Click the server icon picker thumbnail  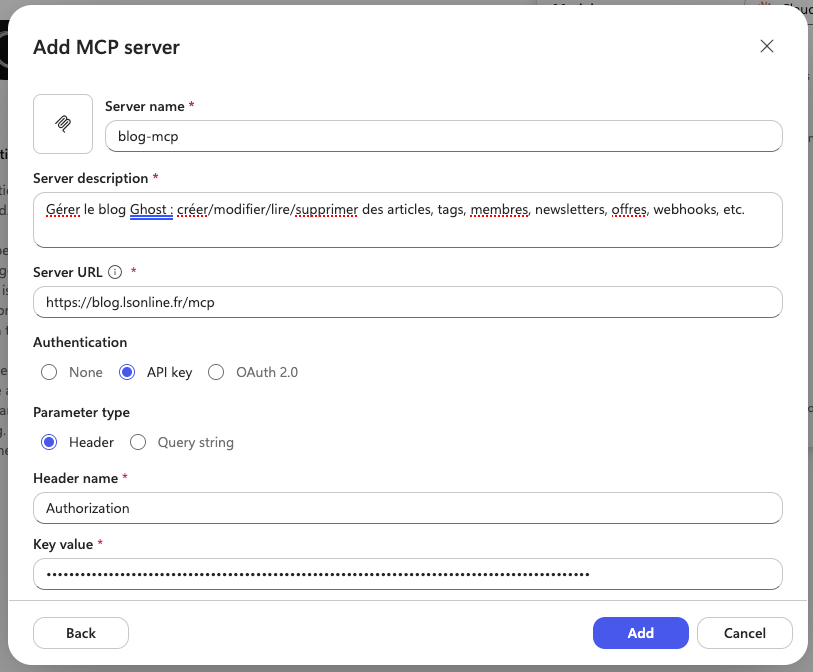click(x=63, y=124)
